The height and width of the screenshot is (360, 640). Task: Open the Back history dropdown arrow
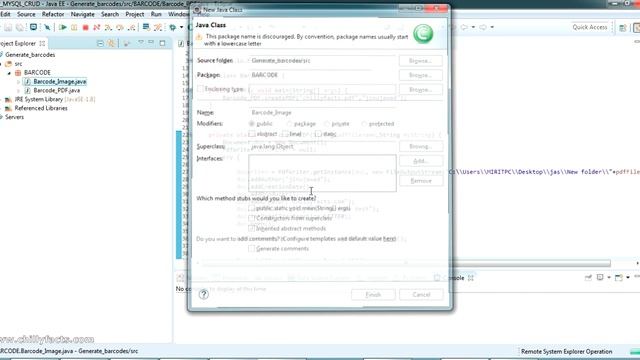coord(473,27)
